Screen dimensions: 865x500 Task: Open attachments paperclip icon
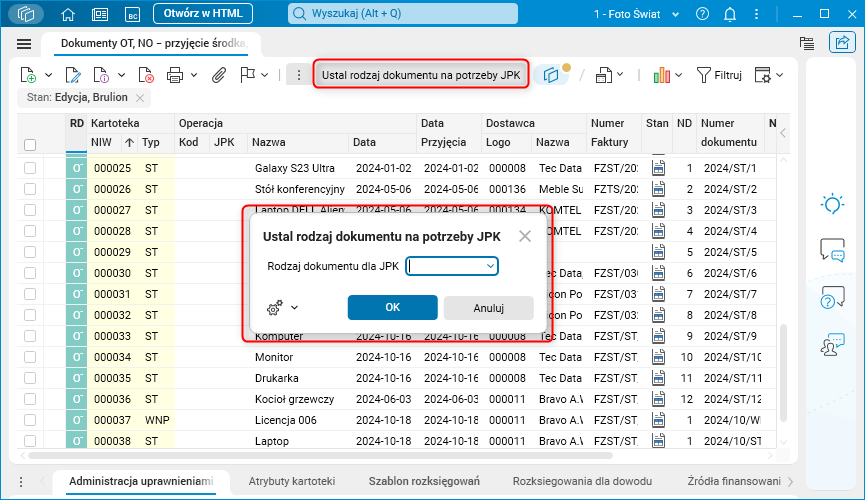pos(219,75)
